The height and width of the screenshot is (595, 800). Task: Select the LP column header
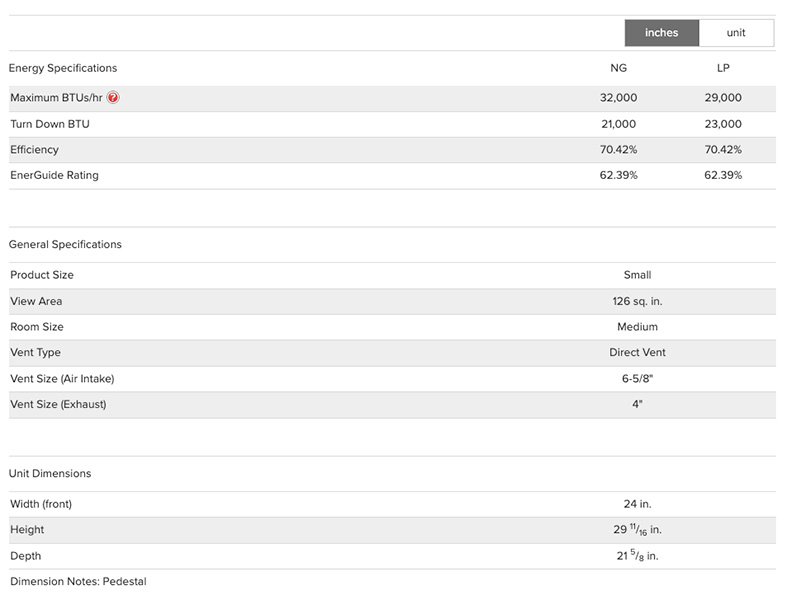(x=723, y=68)
